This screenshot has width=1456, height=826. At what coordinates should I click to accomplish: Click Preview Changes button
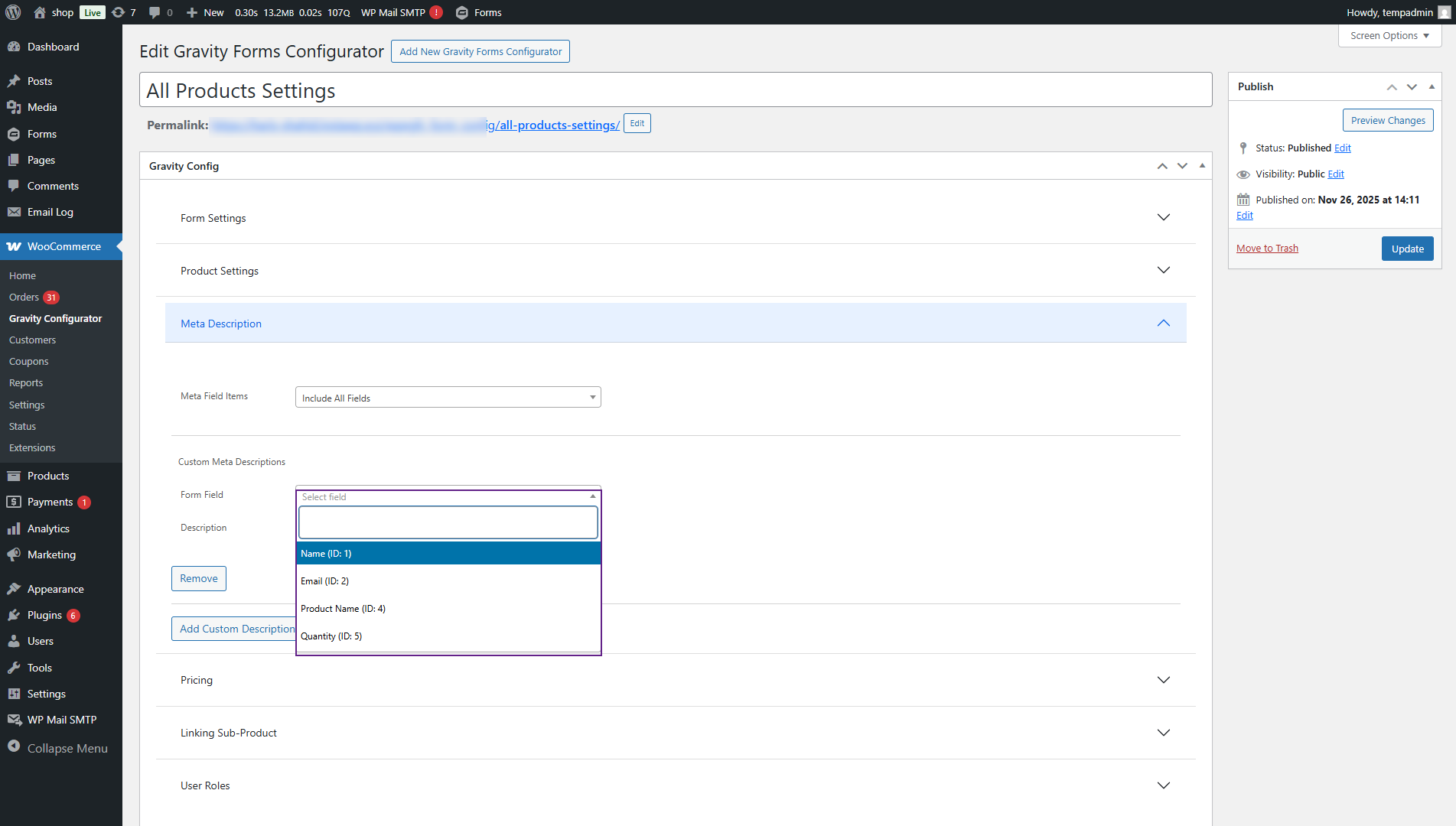pos(1388,121)
